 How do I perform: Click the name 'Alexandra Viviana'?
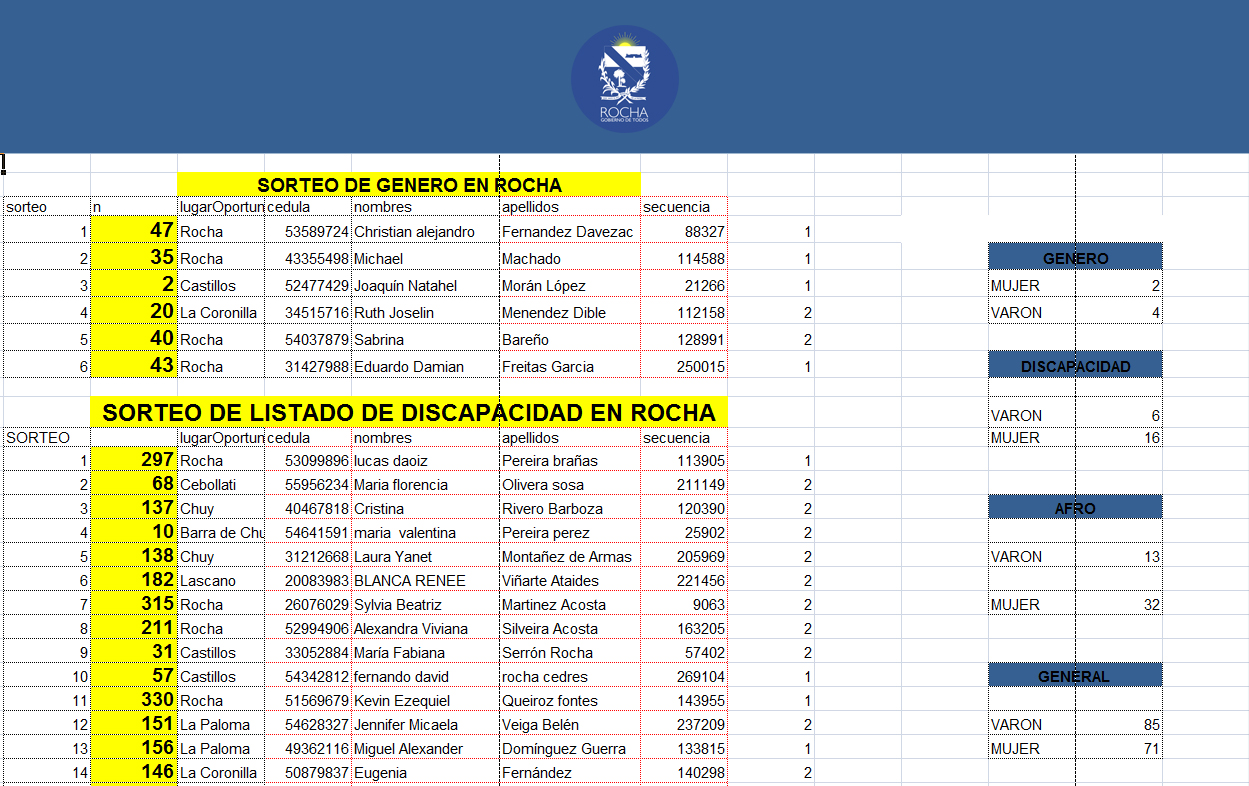click(x=411, y=628)
